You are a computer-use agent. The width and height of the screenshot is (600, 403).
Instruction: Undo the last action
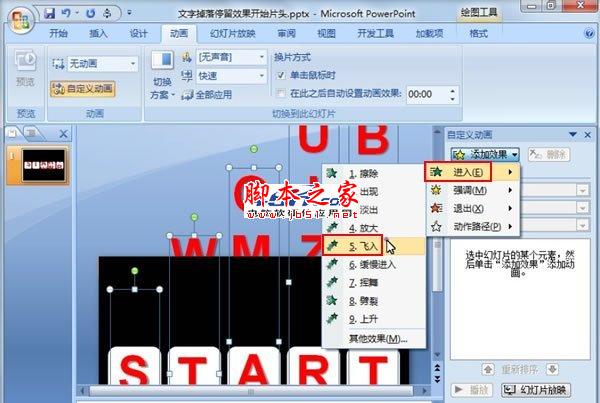click(x=66, y=13)
